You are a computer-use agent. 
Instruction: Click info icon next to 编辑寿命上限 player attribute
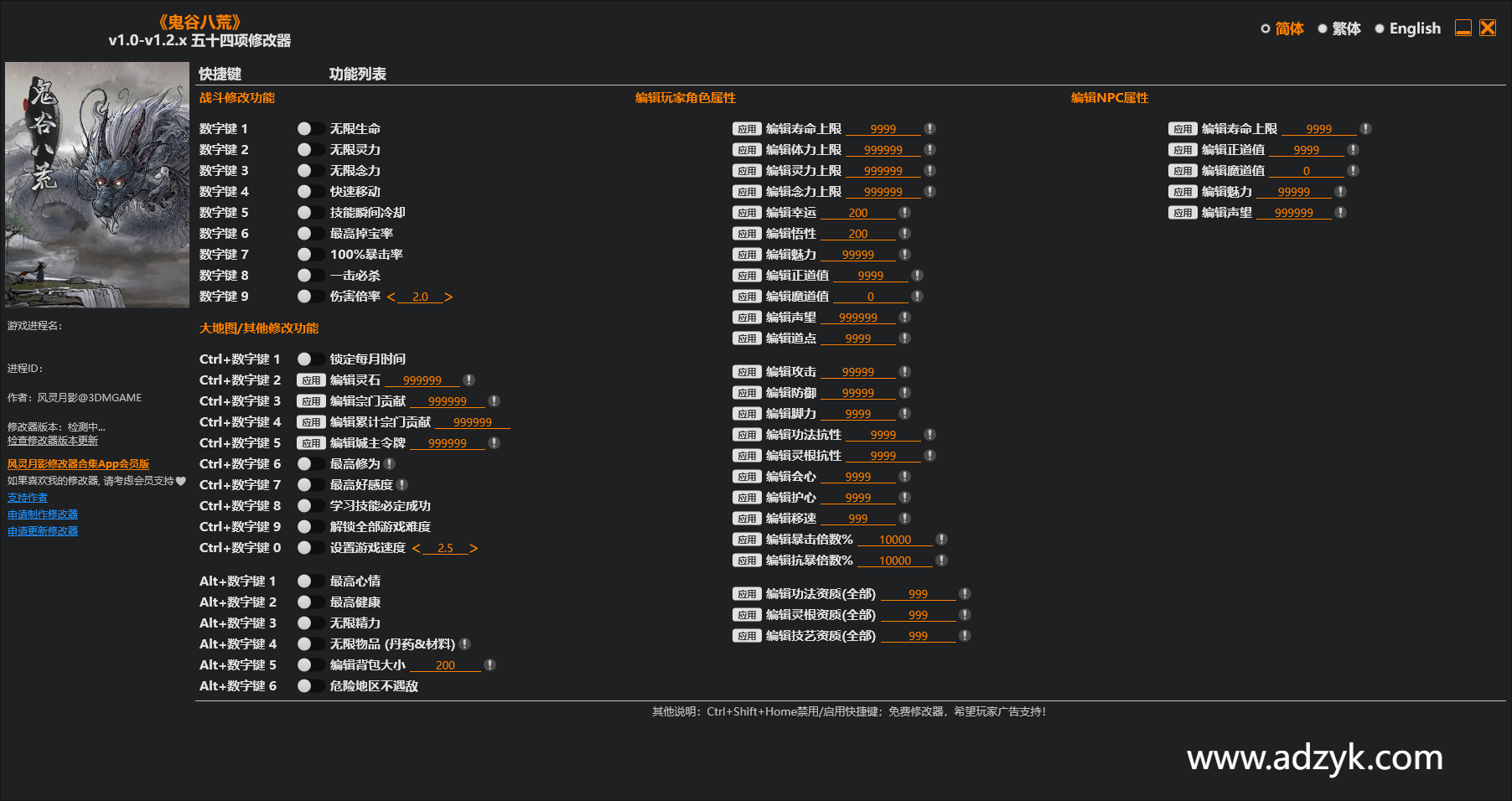(929, 129)
